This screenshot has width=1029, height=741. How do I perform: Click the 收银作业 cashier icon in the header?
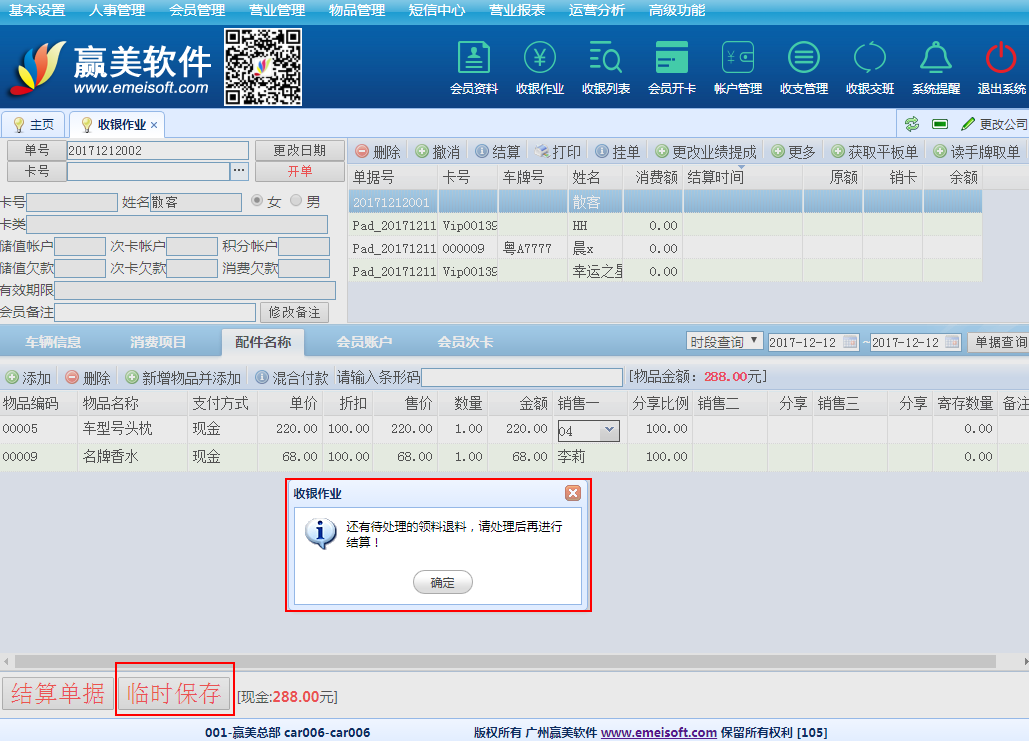[540, 58]
